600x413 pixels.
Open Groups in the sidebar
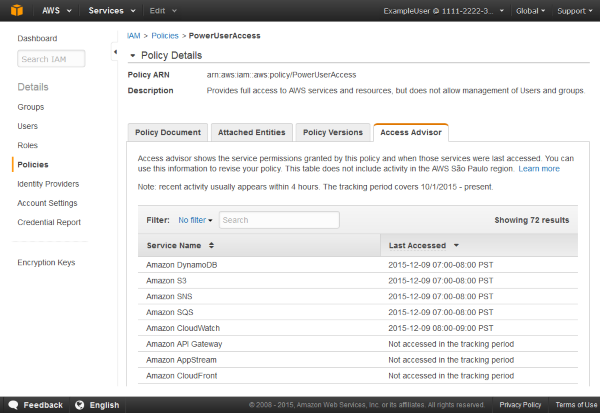pyautogui.click(x=31, y=107)
